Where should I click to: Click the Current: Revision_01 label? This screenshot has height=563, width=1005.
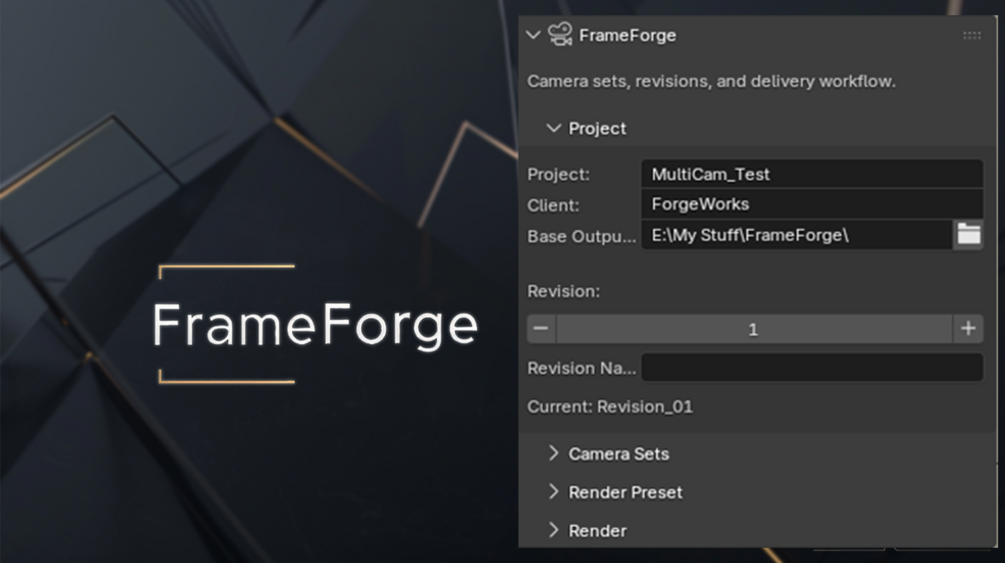coord(610,407)
